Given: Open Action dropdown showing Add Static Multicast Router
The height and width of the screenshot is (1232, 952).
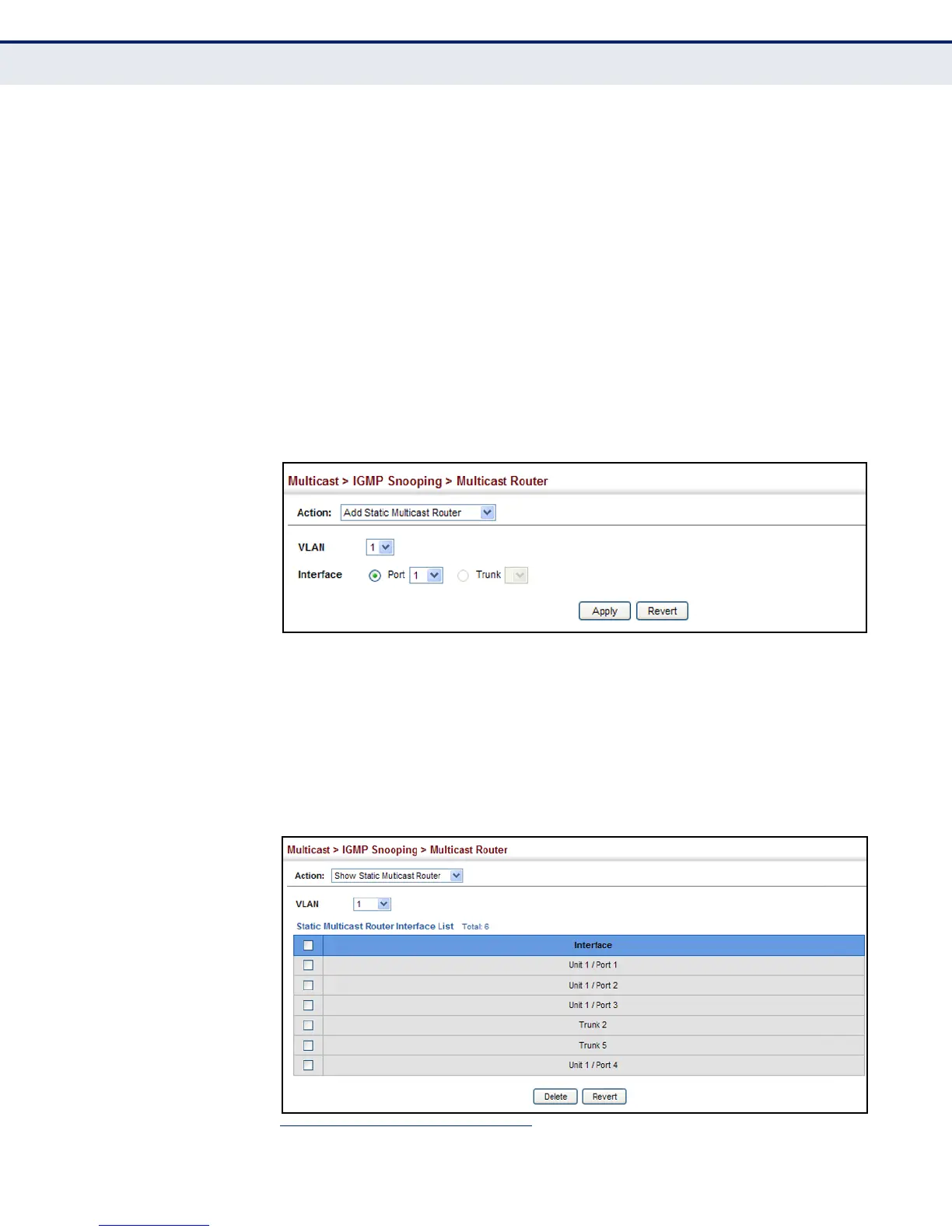Looking at the screenshot, I should (418, 513).
